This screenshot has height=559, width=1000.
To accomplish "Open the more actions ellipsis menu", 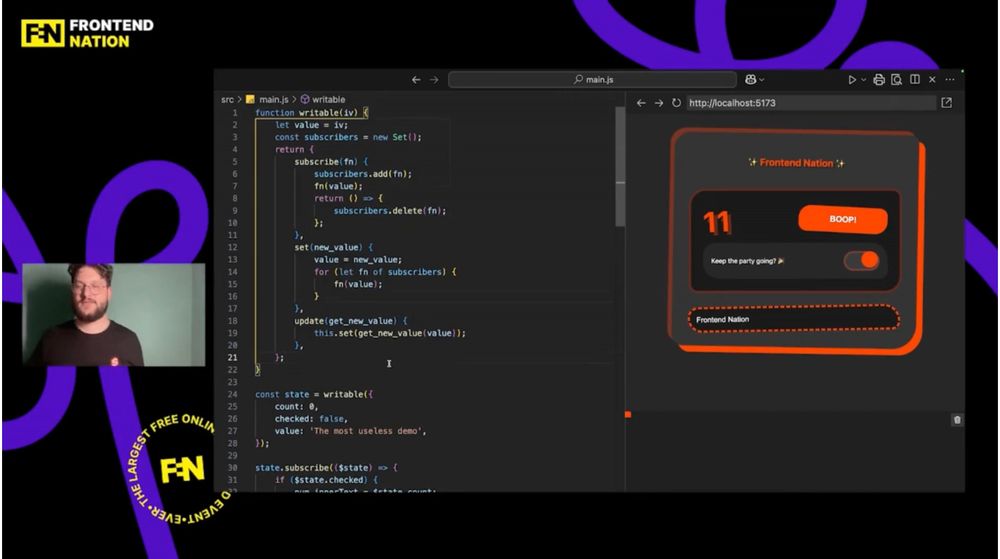I will pos(950,80).
